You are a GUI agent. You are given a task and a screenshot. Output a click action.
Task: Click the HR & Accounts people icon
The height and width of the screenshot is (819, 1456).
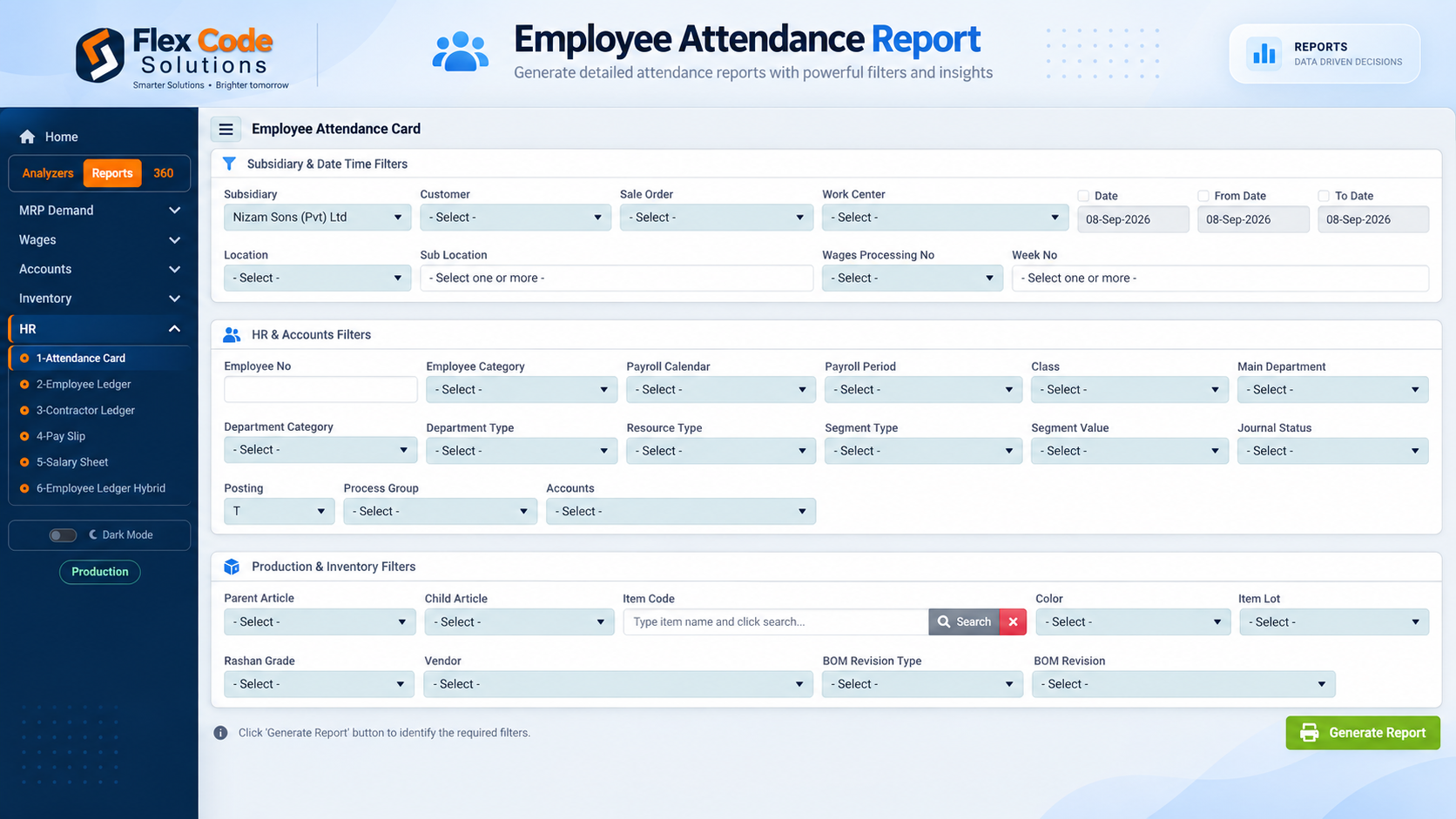(x=232, y=334)
